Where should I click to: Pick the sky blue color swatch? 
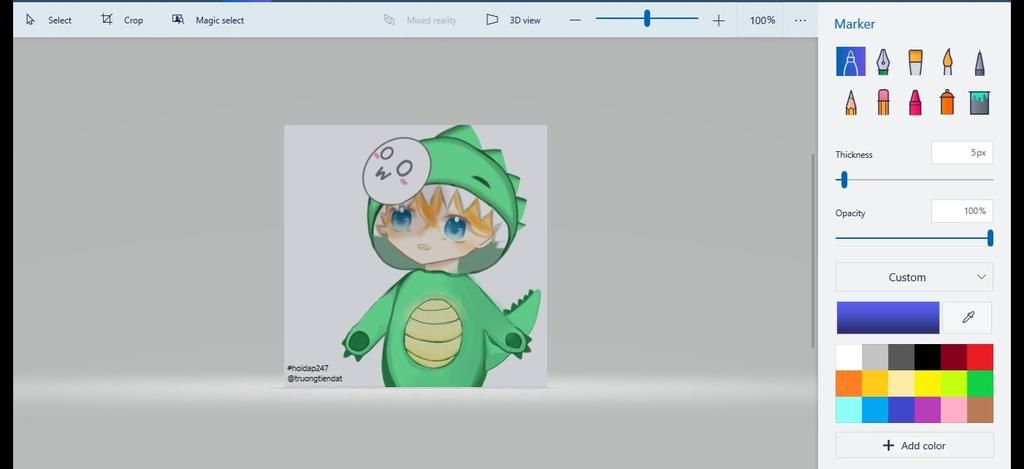(875, 410)
